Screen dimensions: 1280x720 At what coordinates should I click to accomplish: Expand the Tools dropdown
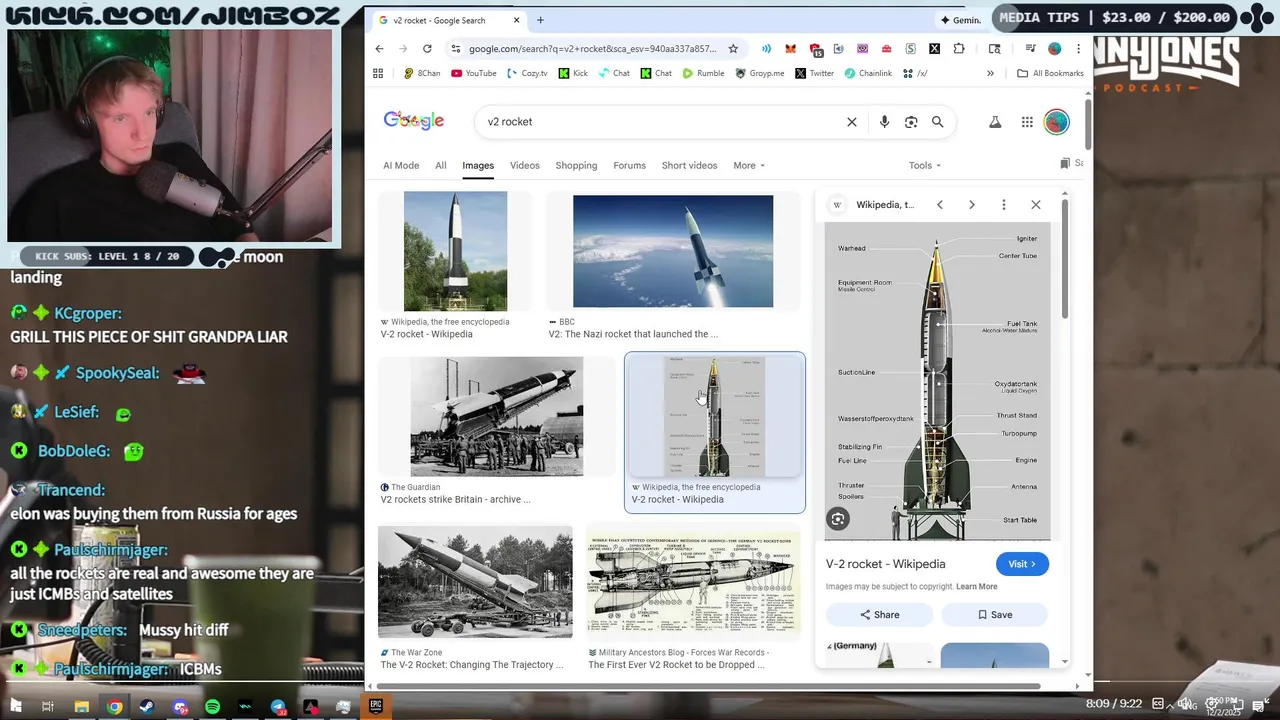pyautogui.click(x=925, y=165)
